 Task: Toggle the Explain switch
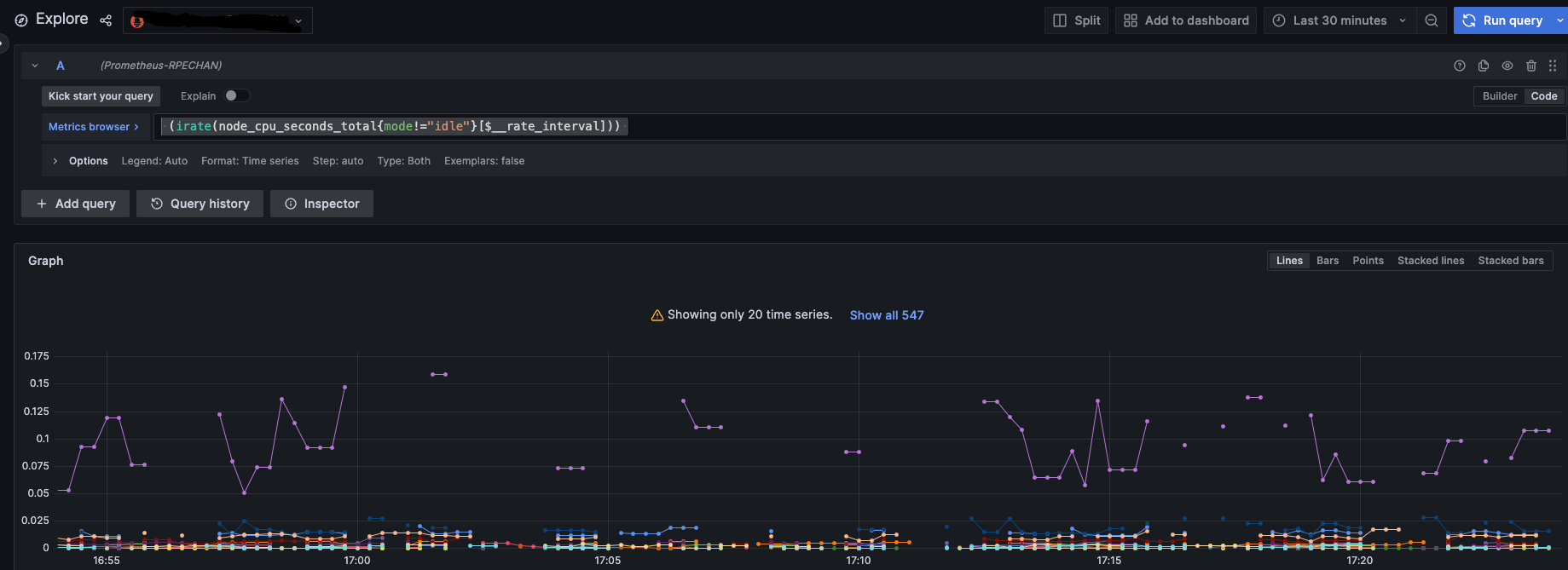(237, 95)
